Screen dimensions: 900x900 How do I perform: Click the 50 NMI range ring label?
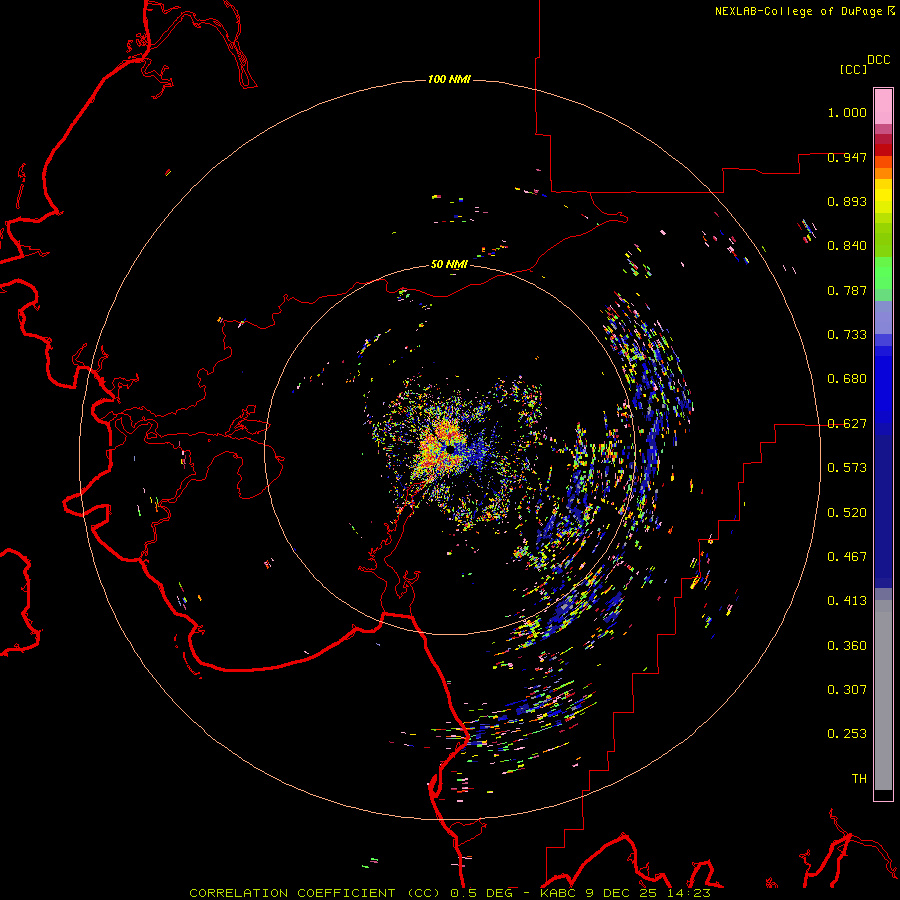tap(449, 264)
